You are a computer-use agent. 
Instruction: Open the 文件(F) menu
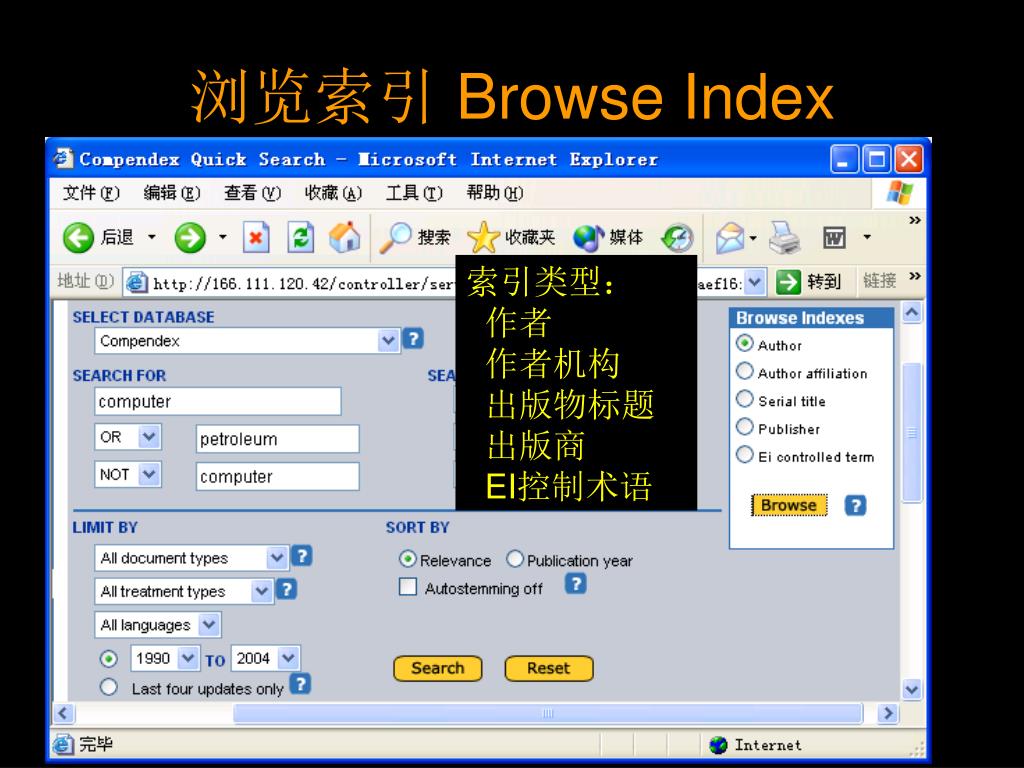coord(91,193)
